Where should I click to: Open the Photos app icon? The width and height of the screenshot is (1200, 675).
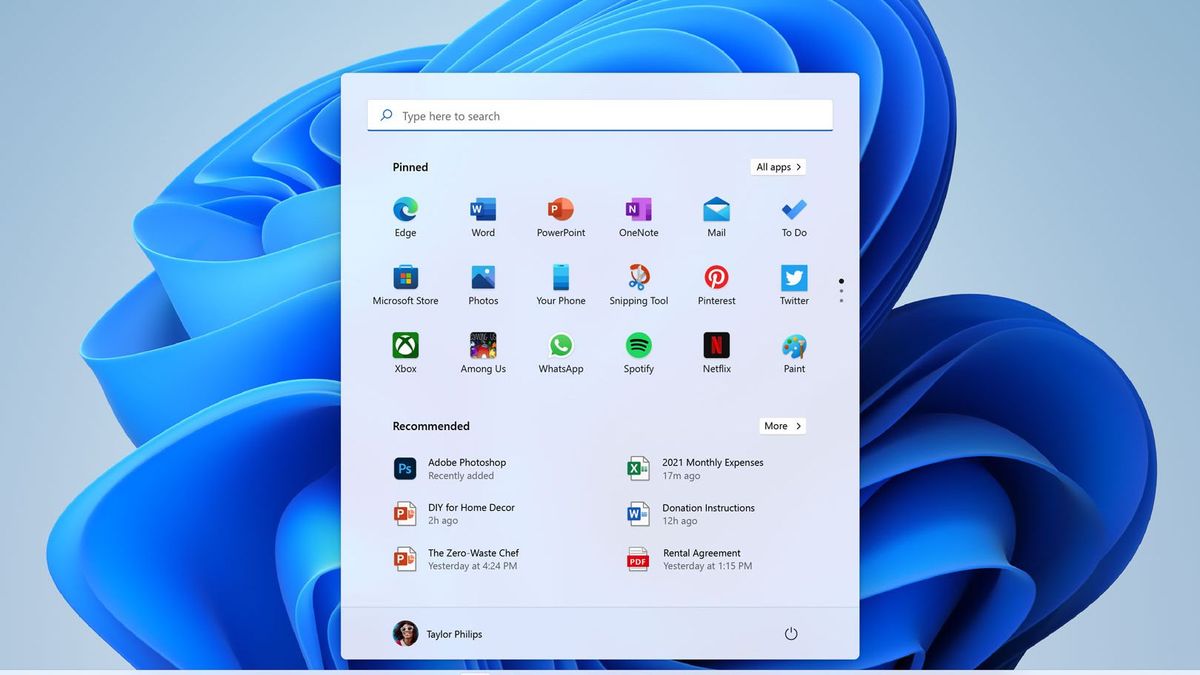point(483,278)
